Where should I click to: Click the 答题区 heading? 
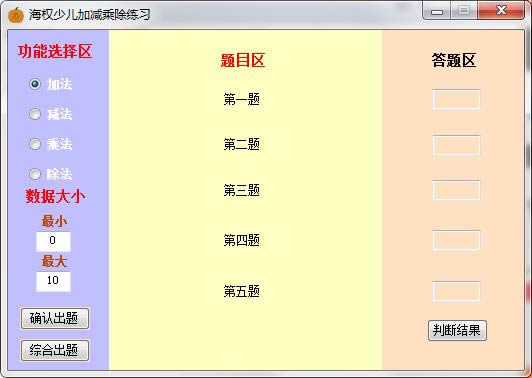coord(454,61)
